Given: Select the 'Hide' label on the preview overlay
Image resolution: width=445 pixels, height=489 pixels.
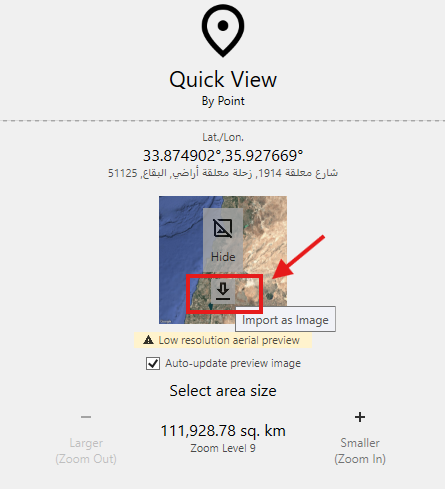Looking at the screenshot, I should point(223,257).
